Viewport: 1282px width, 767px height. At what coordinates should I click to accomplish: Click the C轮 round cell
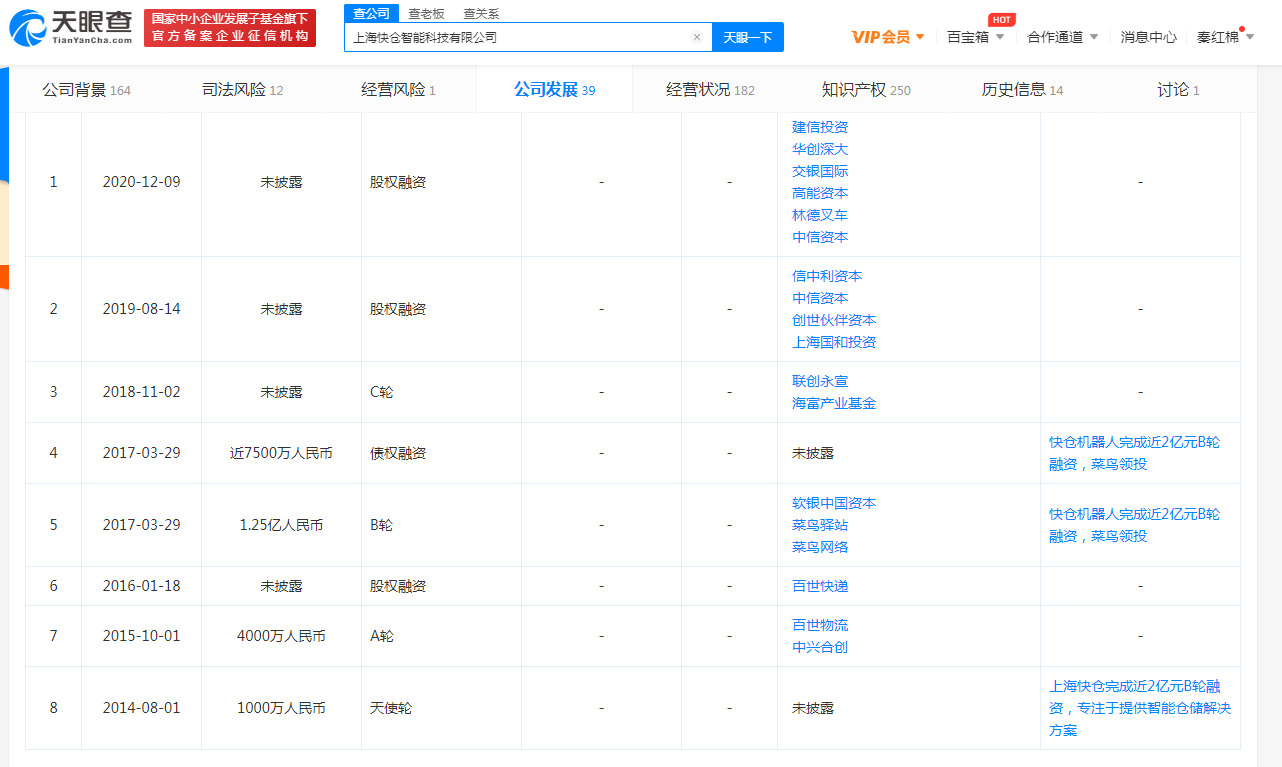pos(382,392)
